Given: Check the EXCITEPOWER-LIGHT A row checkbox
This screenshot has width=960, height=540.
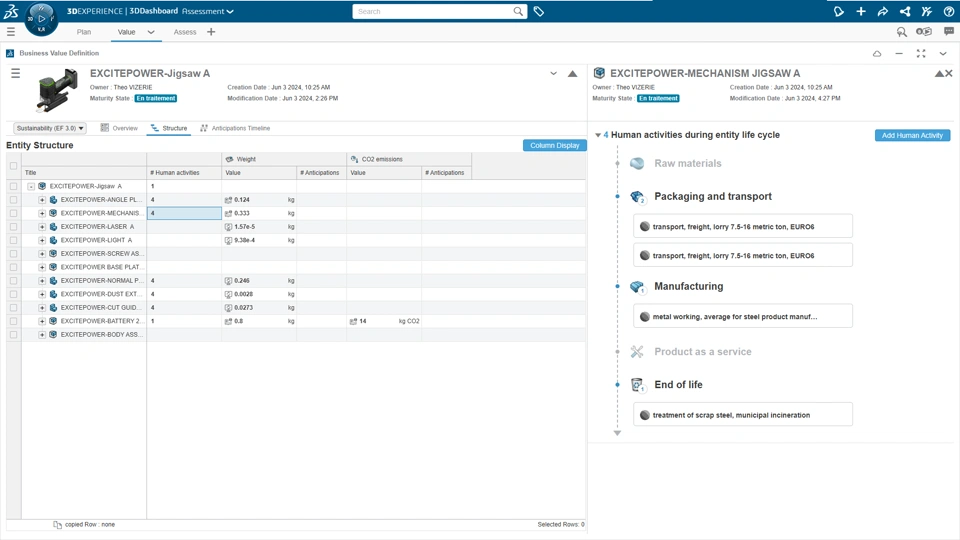Looking at the screenshot, I should pyautogui.click(x=13, y=240).
